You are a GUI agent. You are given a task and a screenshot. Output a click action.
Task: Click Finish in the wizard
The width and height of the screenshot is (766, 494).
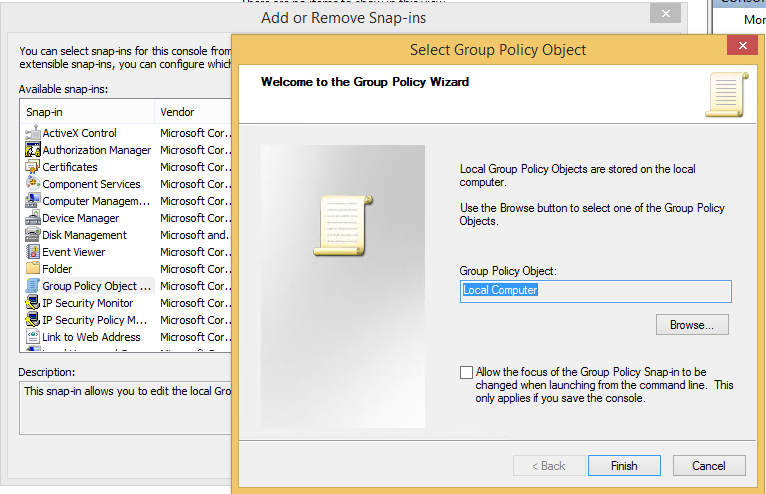point(624,466)
